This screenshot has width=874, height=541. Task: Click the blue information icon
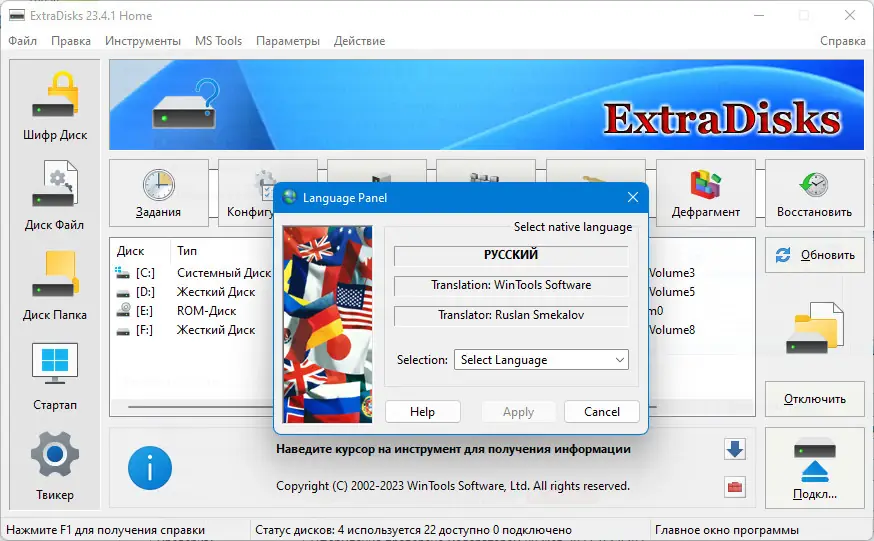(150, 468)
